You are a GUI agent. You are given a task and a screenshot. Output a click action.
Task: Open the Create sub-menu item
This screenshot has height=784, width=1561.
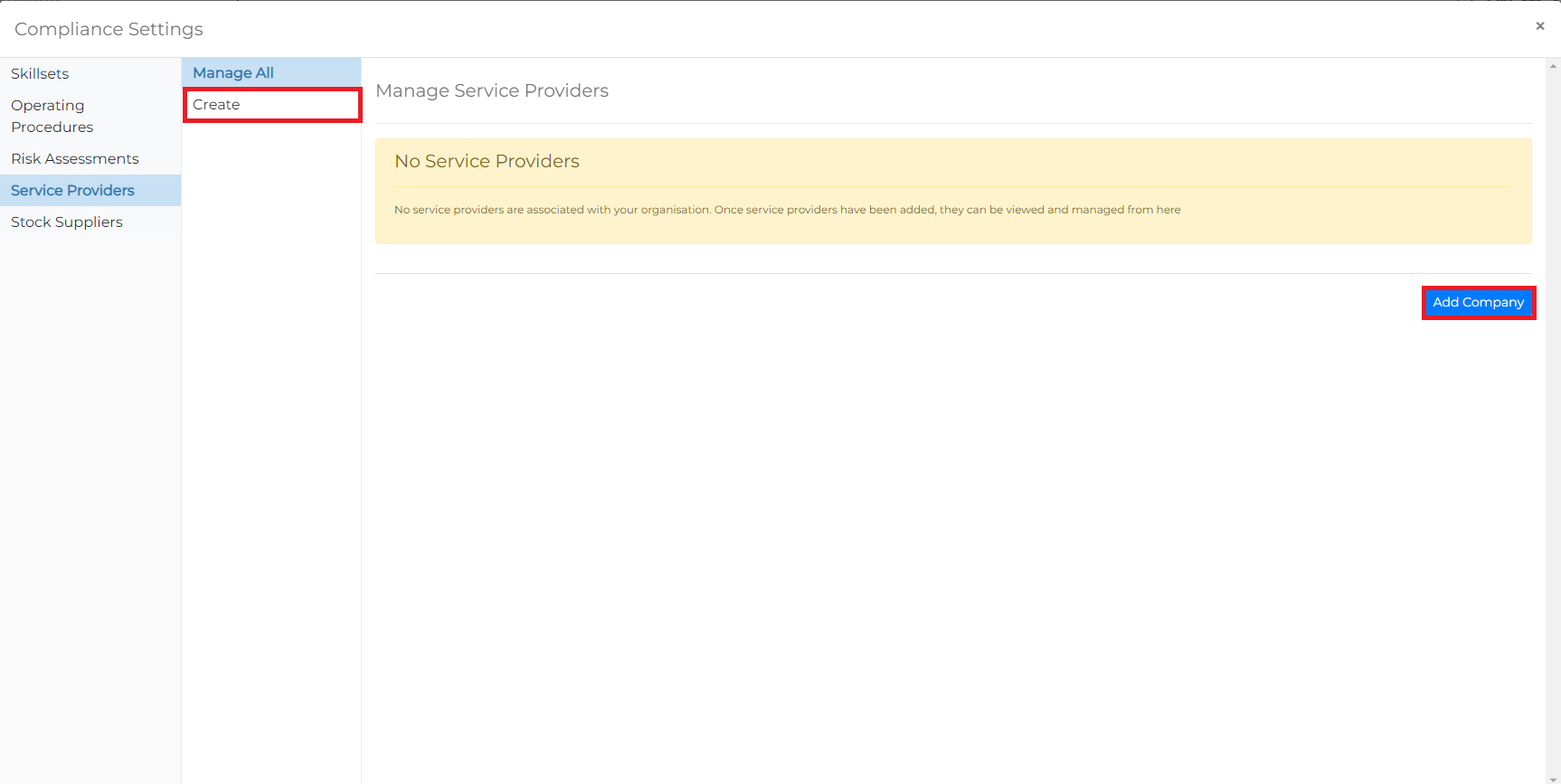pyautogui.click(x=217, y=105)
